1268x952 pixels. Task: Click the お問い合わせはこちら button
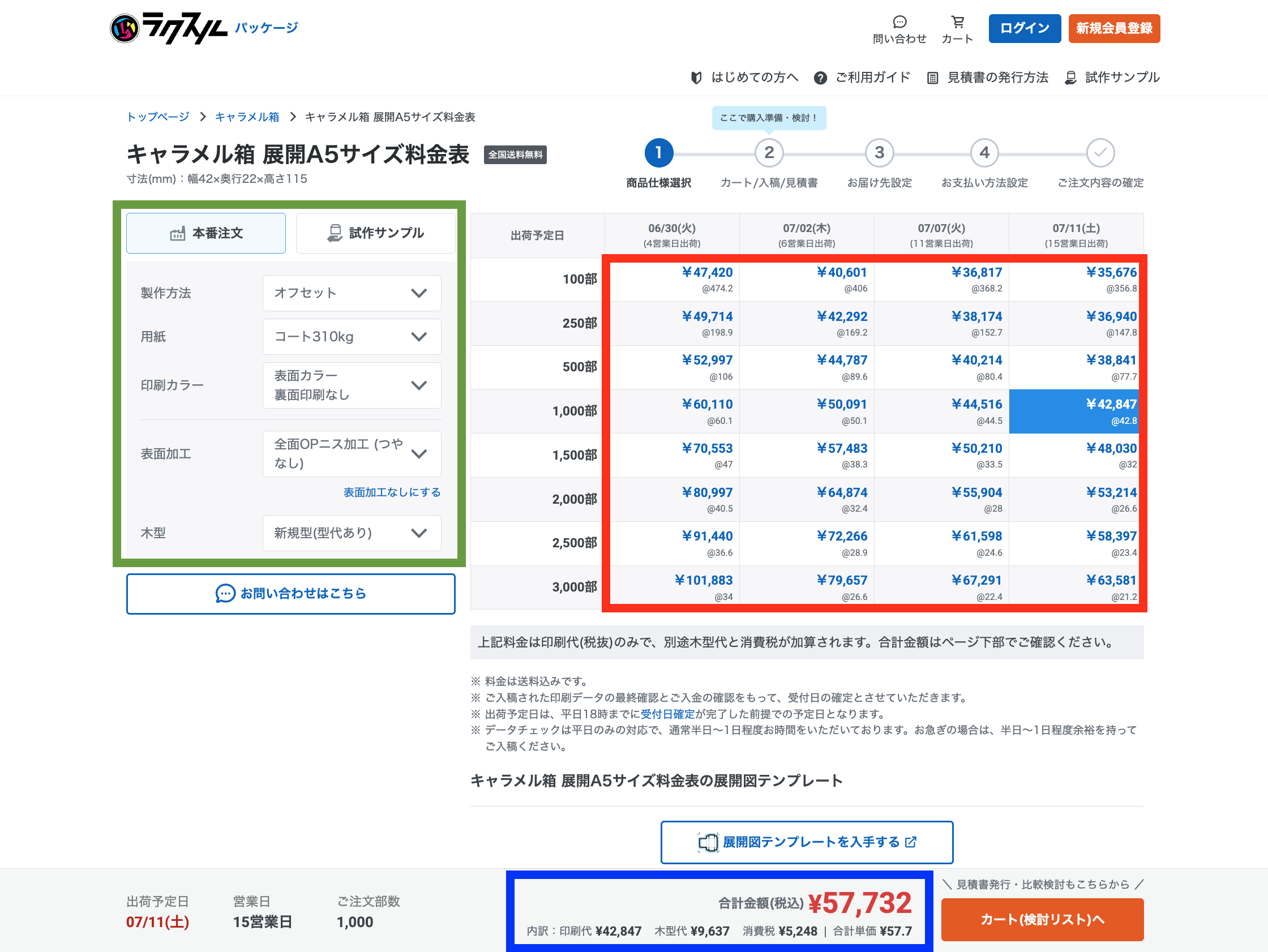[x=290, y=593]
